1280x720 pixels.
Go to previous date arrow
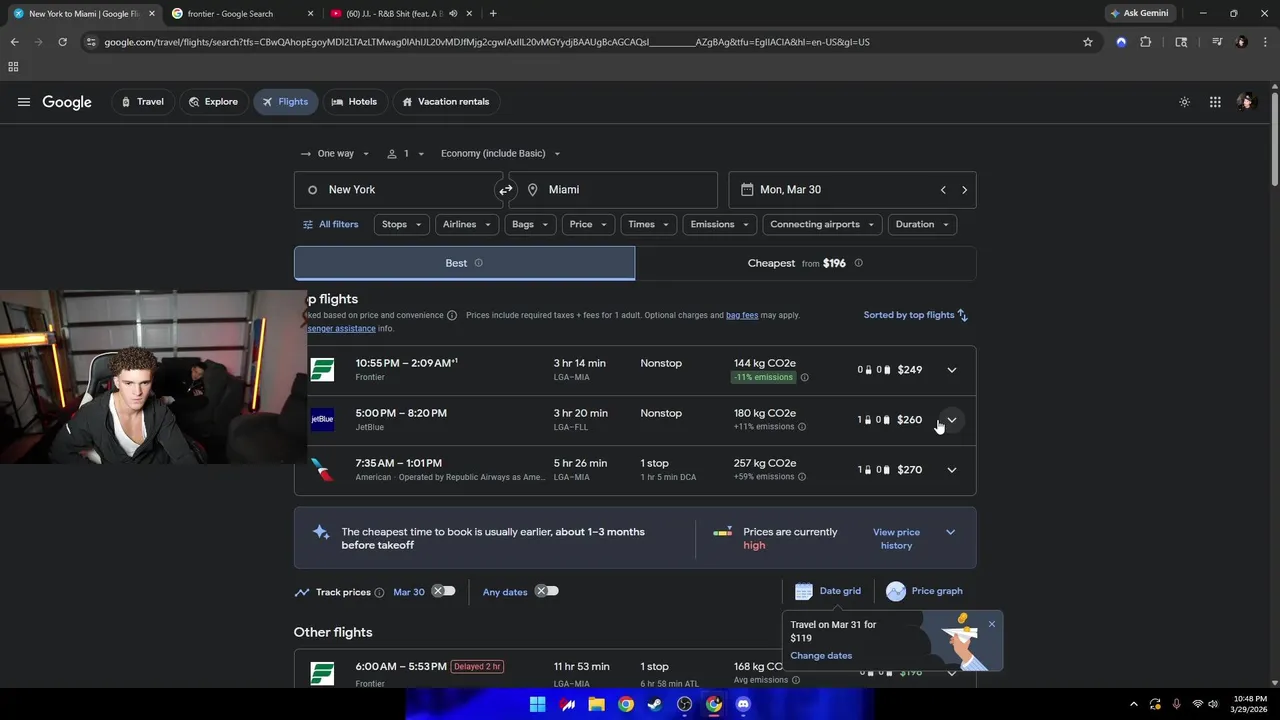pyautogui.click(x=942, y=190)
